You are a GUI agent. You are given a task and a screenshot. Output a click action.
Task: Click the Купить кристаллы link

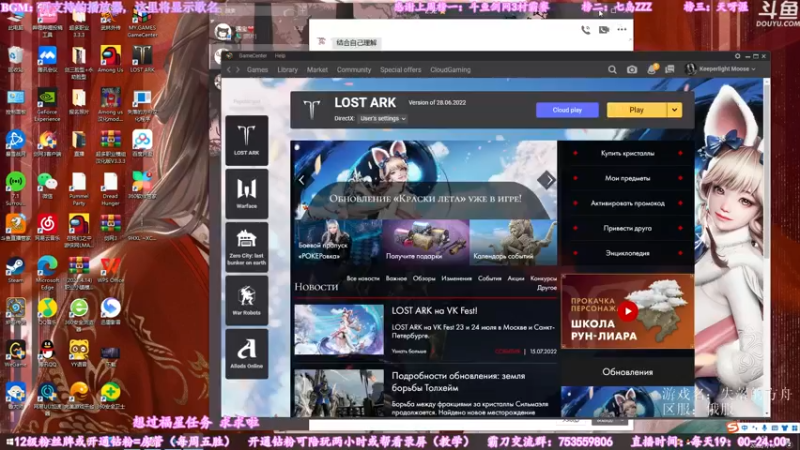point(627,153)
